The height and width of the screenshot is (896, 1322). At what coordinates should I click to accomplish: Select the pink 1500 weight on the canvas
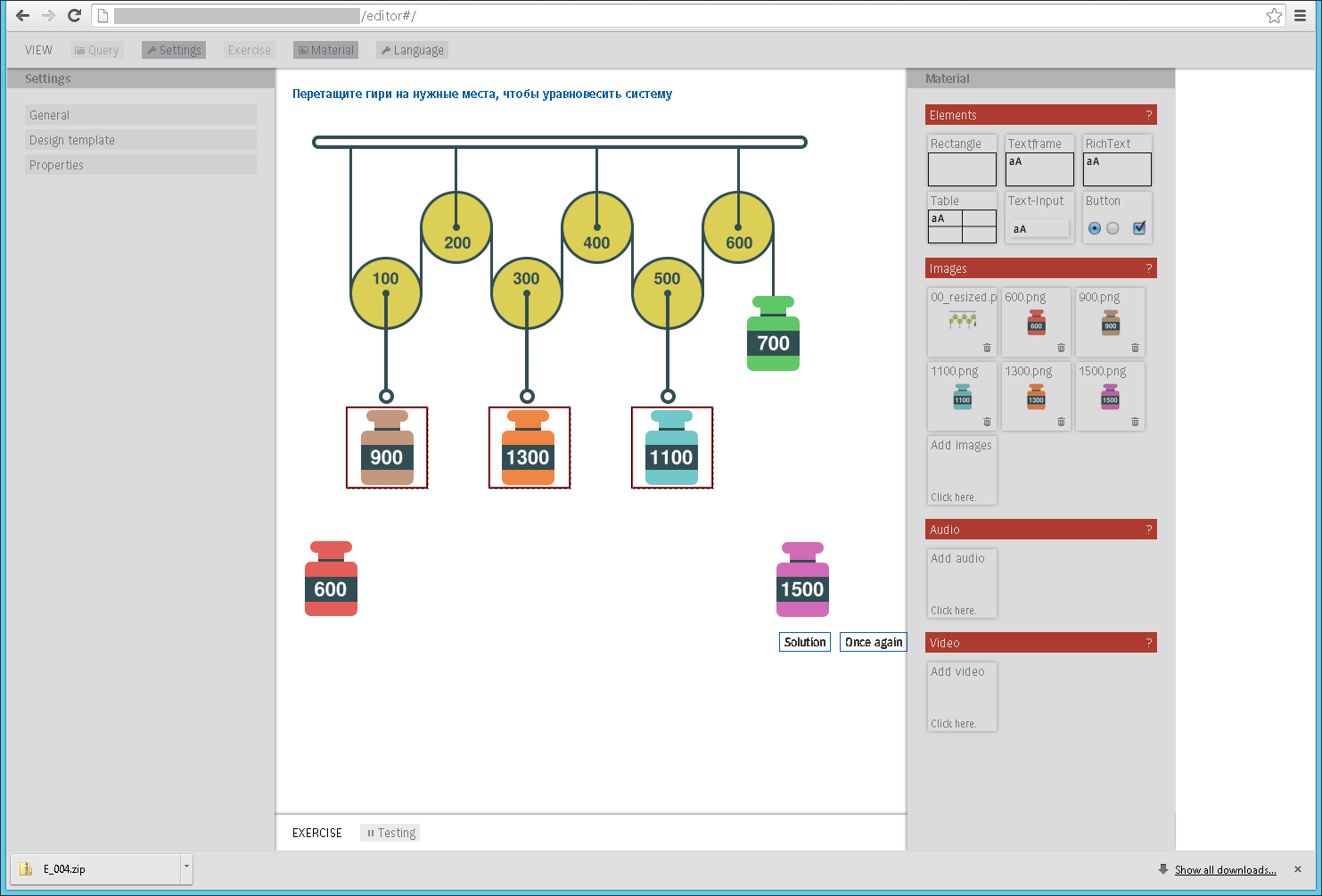pos(802,580)
